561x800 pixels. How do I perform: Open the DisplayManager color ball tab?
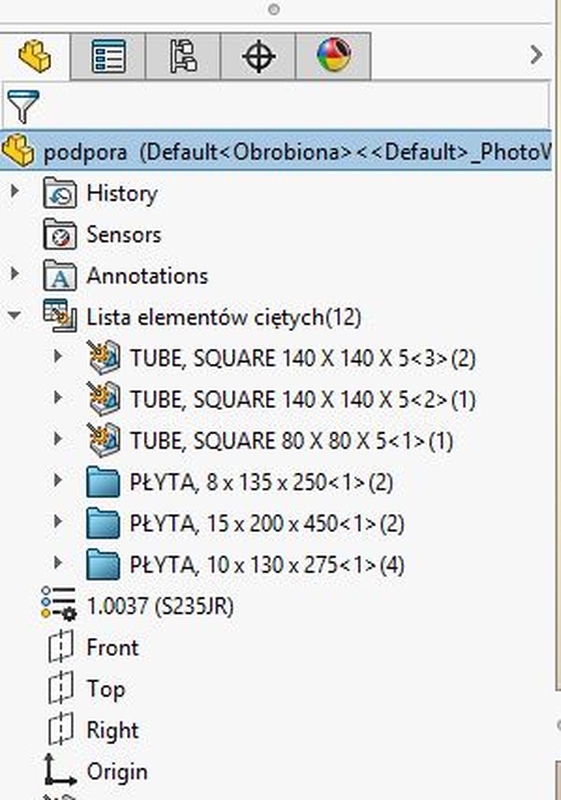pyautogui.click(x=334, y=56)
